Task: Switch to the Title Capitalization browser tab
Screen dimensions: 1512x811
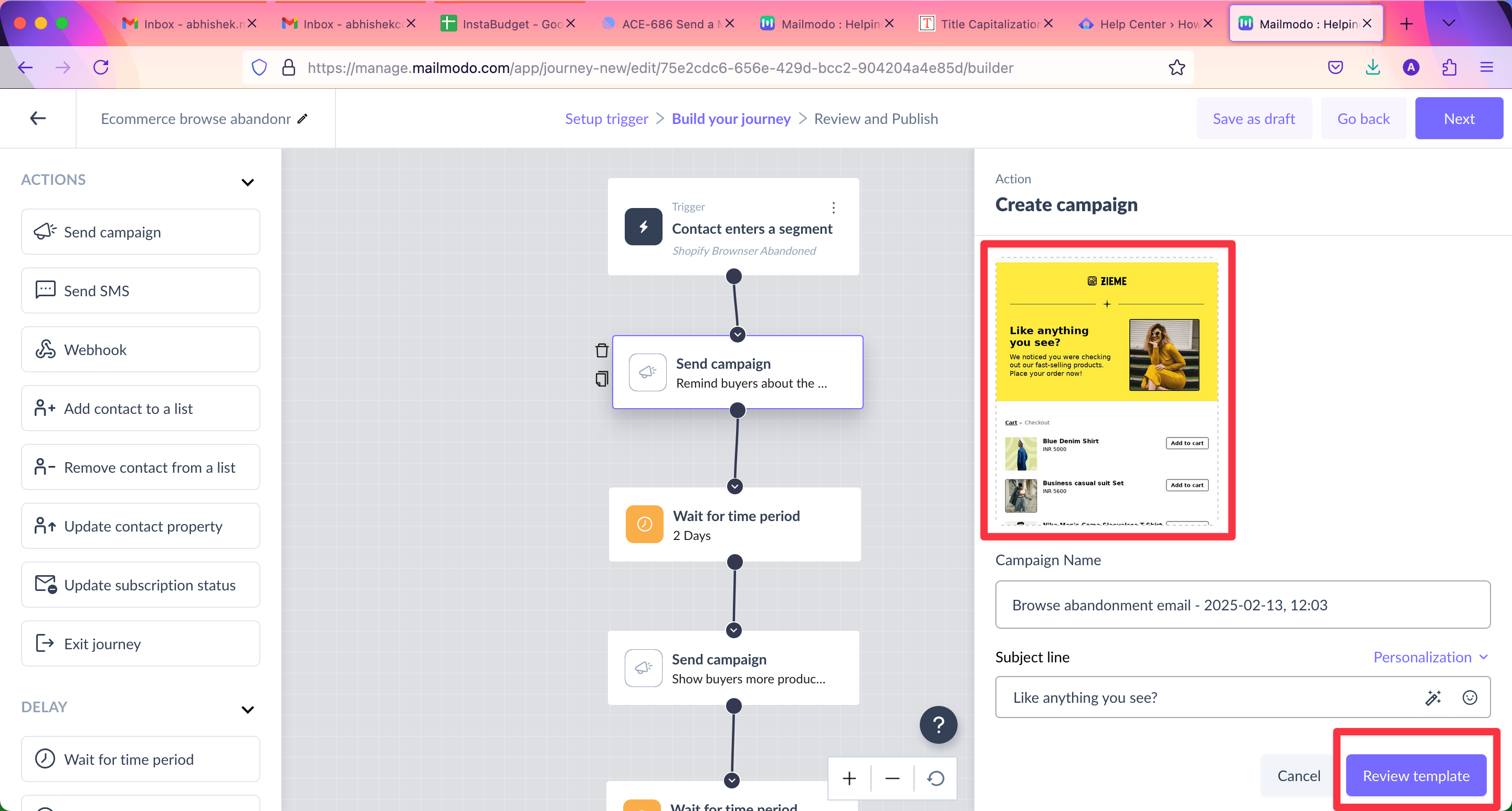Action: (986, 24)
